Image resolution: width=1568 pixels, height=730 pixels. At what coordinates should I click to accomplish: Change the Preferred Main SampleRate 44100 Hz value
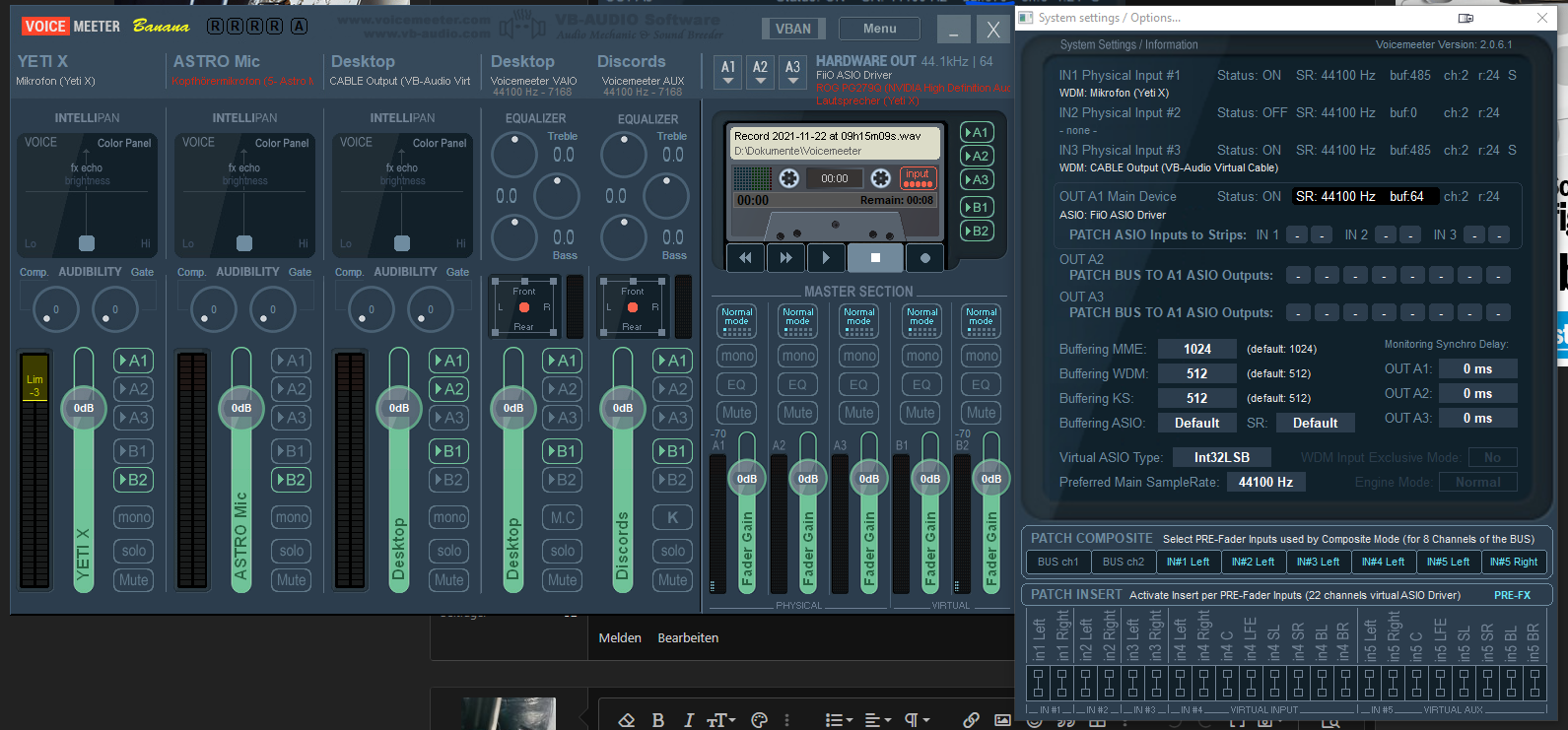[1265, 482]
